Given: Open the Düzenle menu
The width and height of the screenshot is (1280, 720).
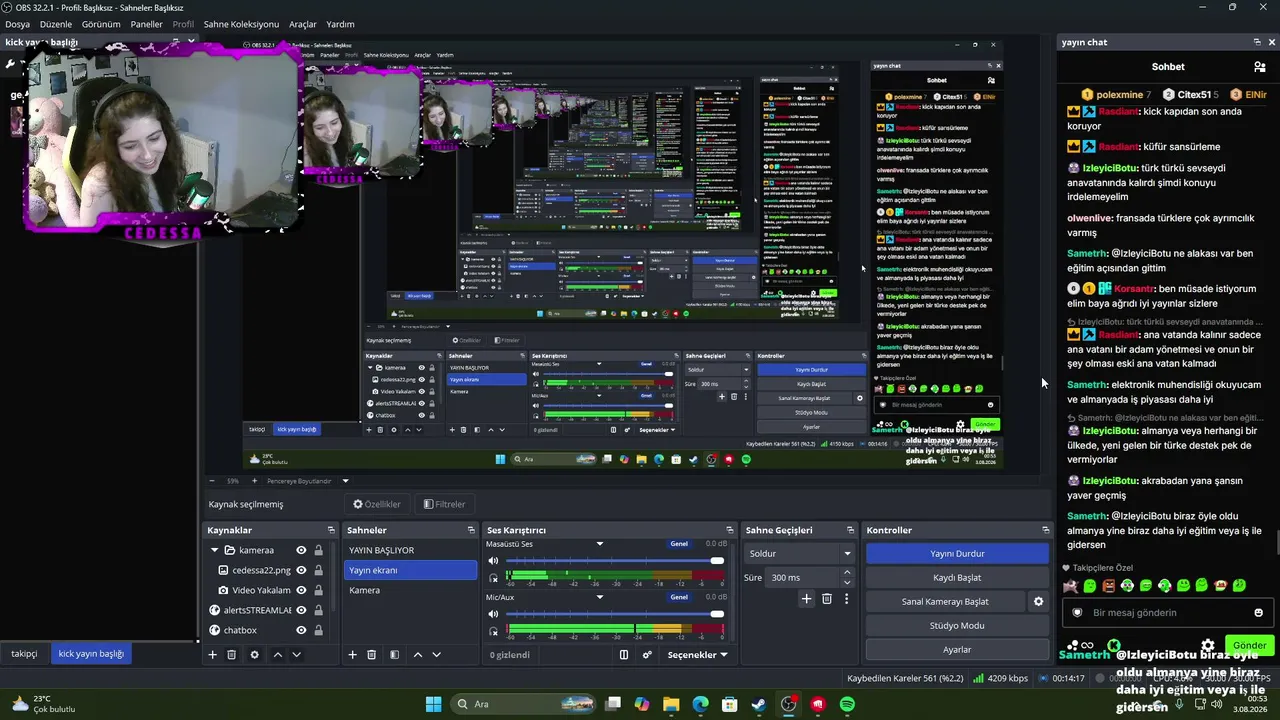Looking at the screenshot, I should pos(55,24).
